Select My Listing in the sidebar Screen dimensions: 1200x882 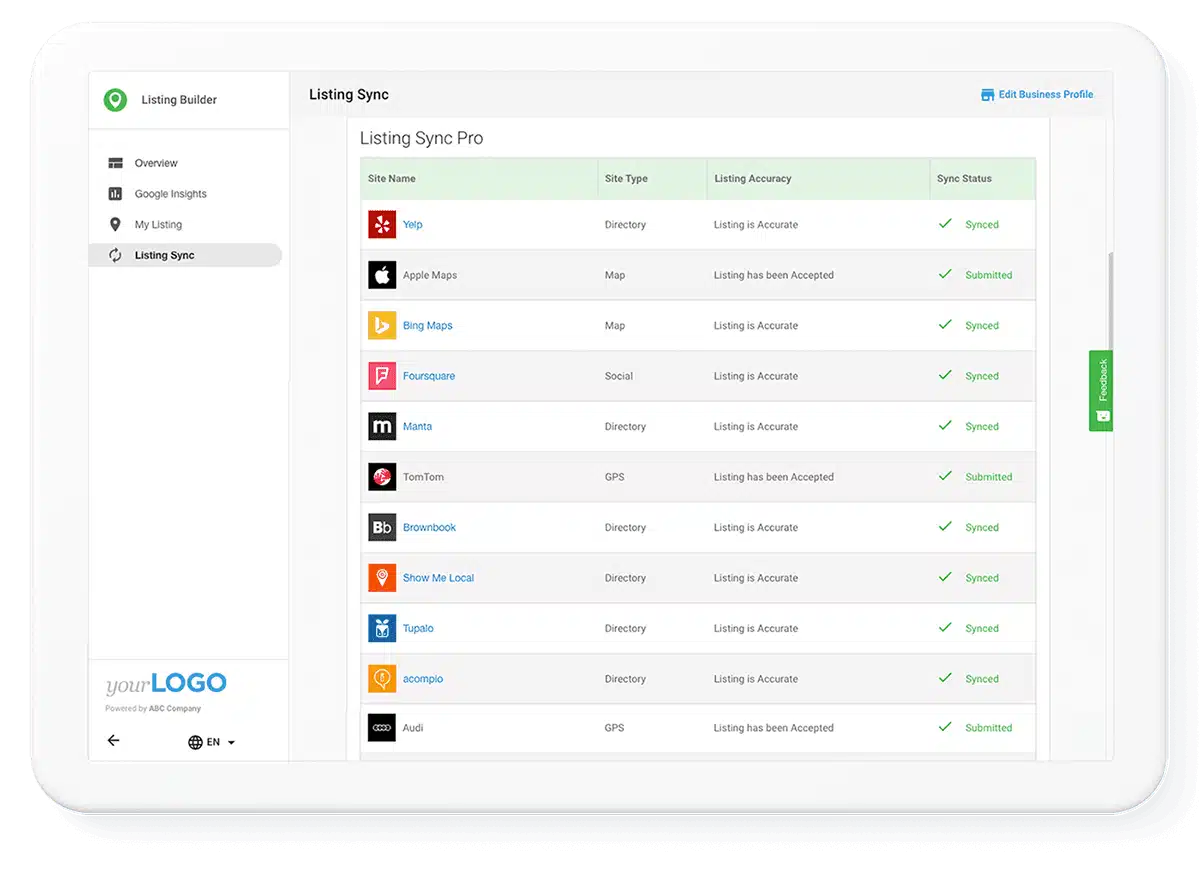click(158, 225)
